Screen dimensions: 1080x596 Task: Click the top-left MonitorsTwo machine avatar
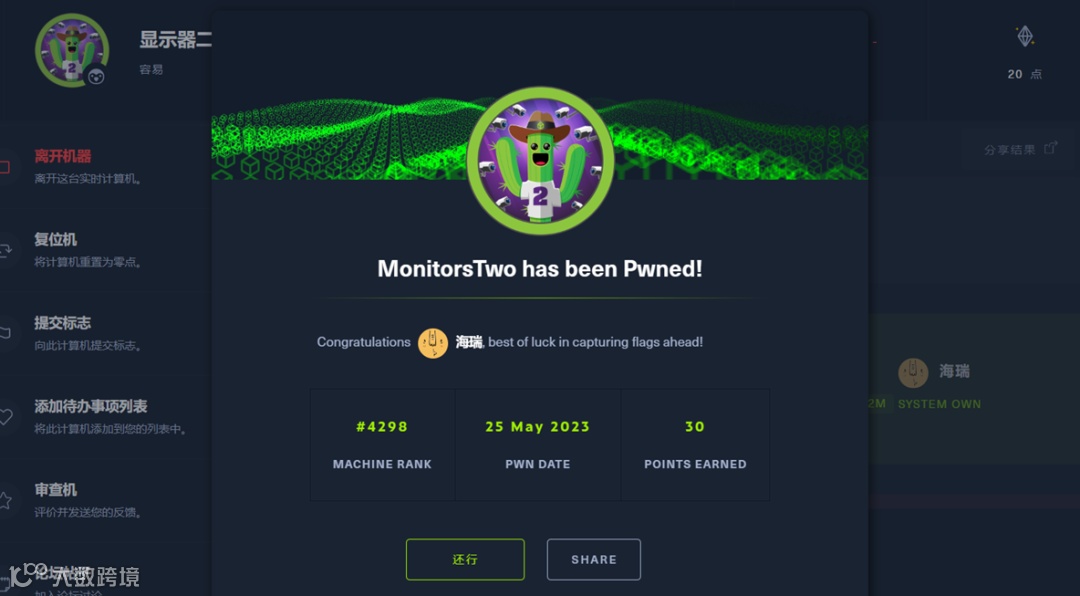(x=72, y=50)
